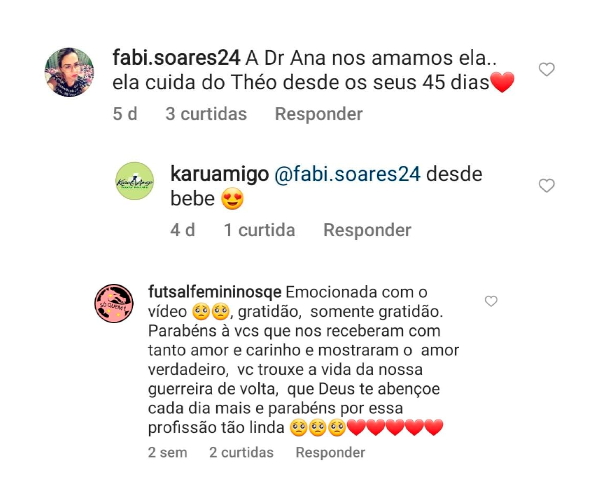Click the 4 d timestamp on reply

183,230
